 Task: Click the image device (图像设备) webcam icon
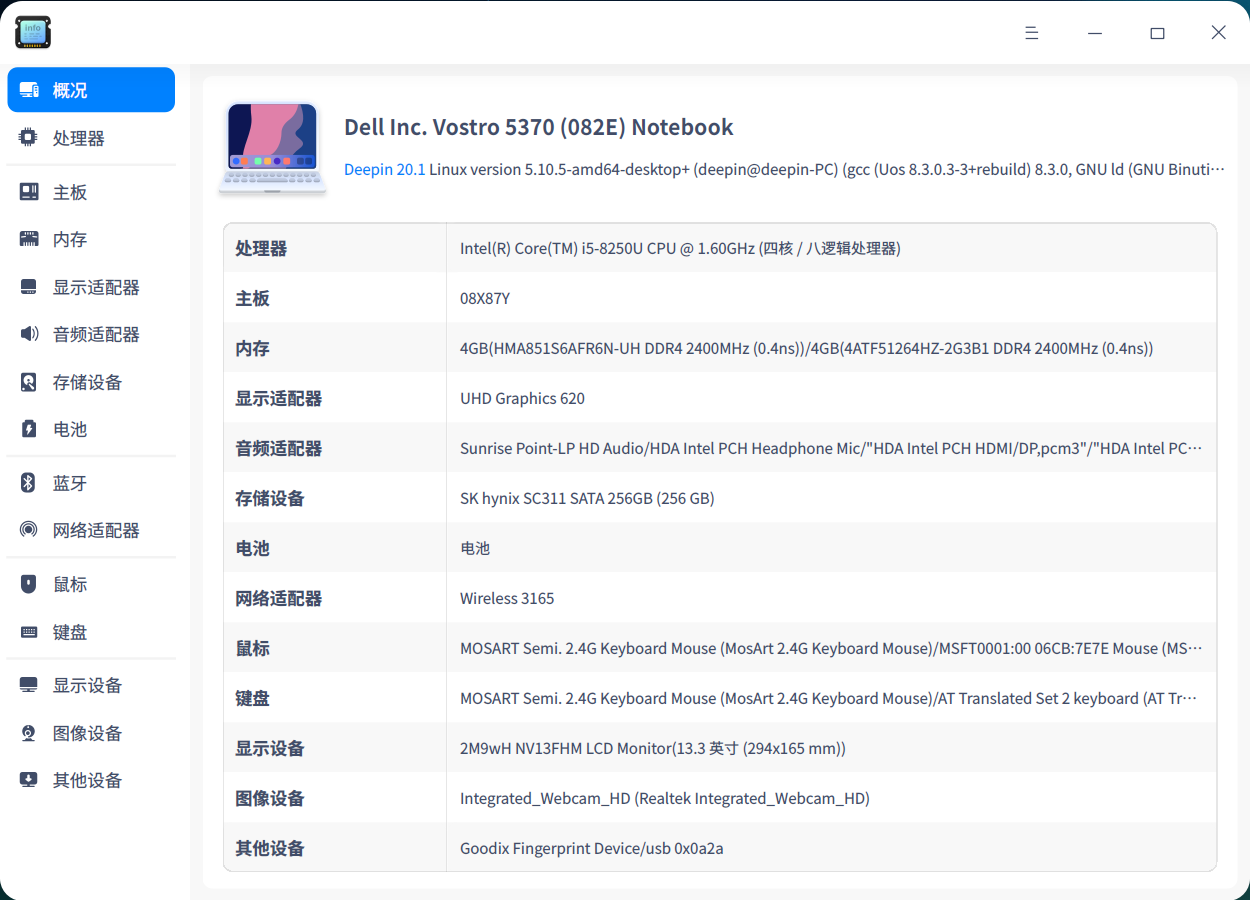29,733
